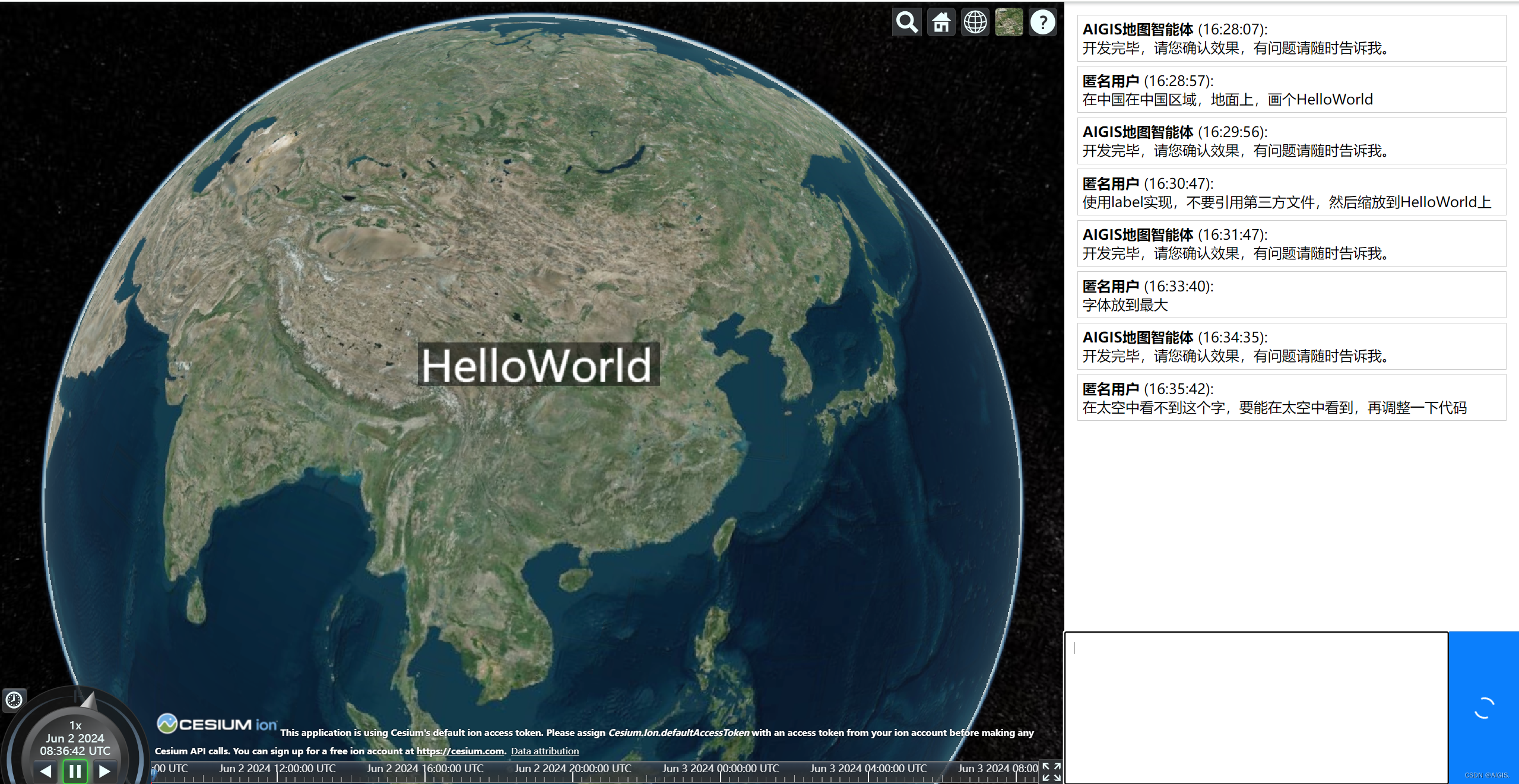Jump timeline to Jun 2 2024 16:00:00 UTC

425,769
